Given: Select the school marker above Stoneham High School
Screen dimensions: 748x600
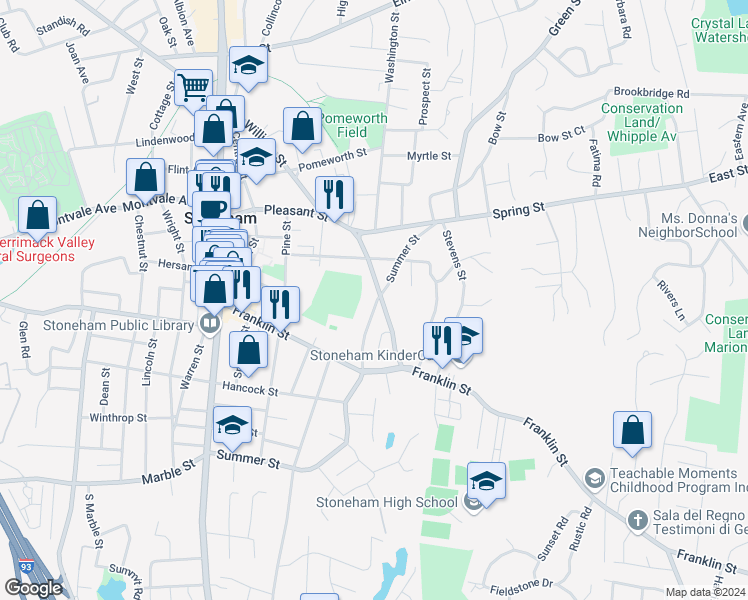Looking at the screenshot, I should click(x=486, y=481).
